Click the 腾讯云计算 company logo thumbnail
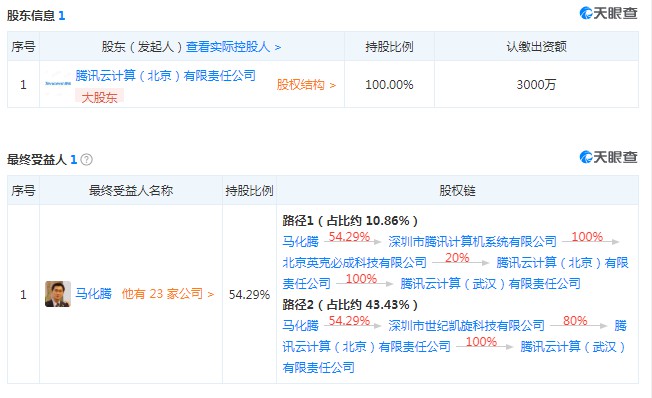The image size is (652, 398). pyautogui.click(x=58, y=84)
